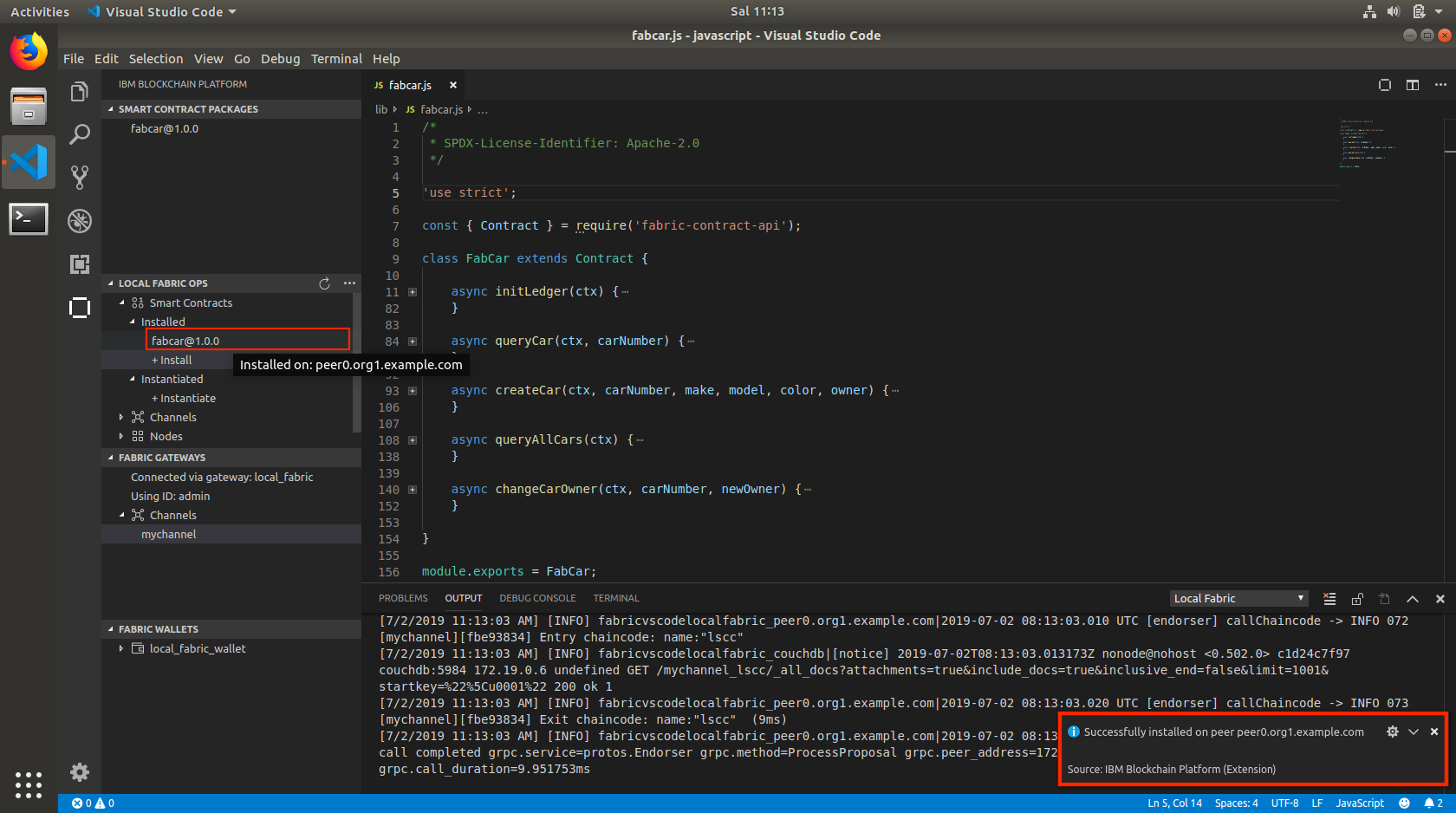Viewport: 1456px width, 813px height.
Task: Switch to the Problems tab
Action: click(x=403, y=598)
